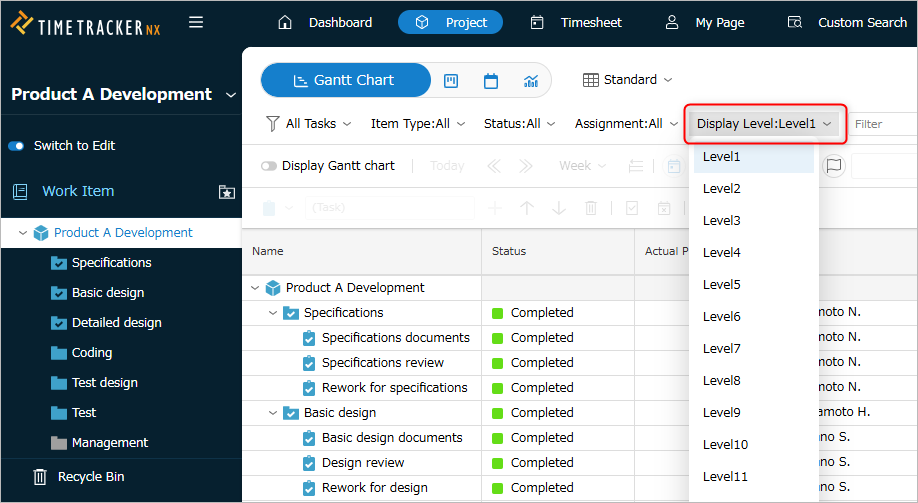Open Custom Search

click(x=848, y=22)
